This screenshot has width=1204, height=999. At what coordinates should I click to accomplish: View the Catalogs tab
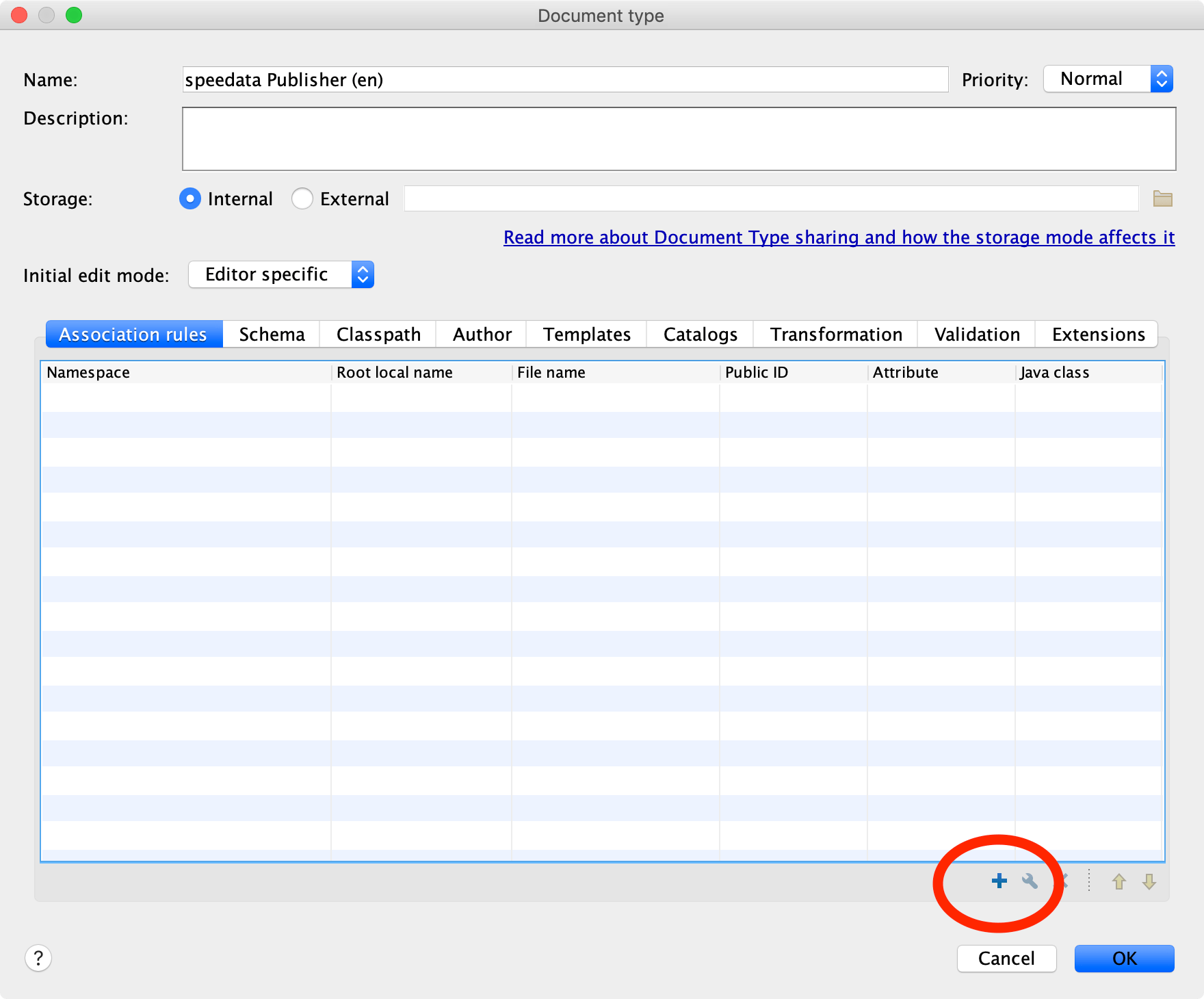[700, 334]
